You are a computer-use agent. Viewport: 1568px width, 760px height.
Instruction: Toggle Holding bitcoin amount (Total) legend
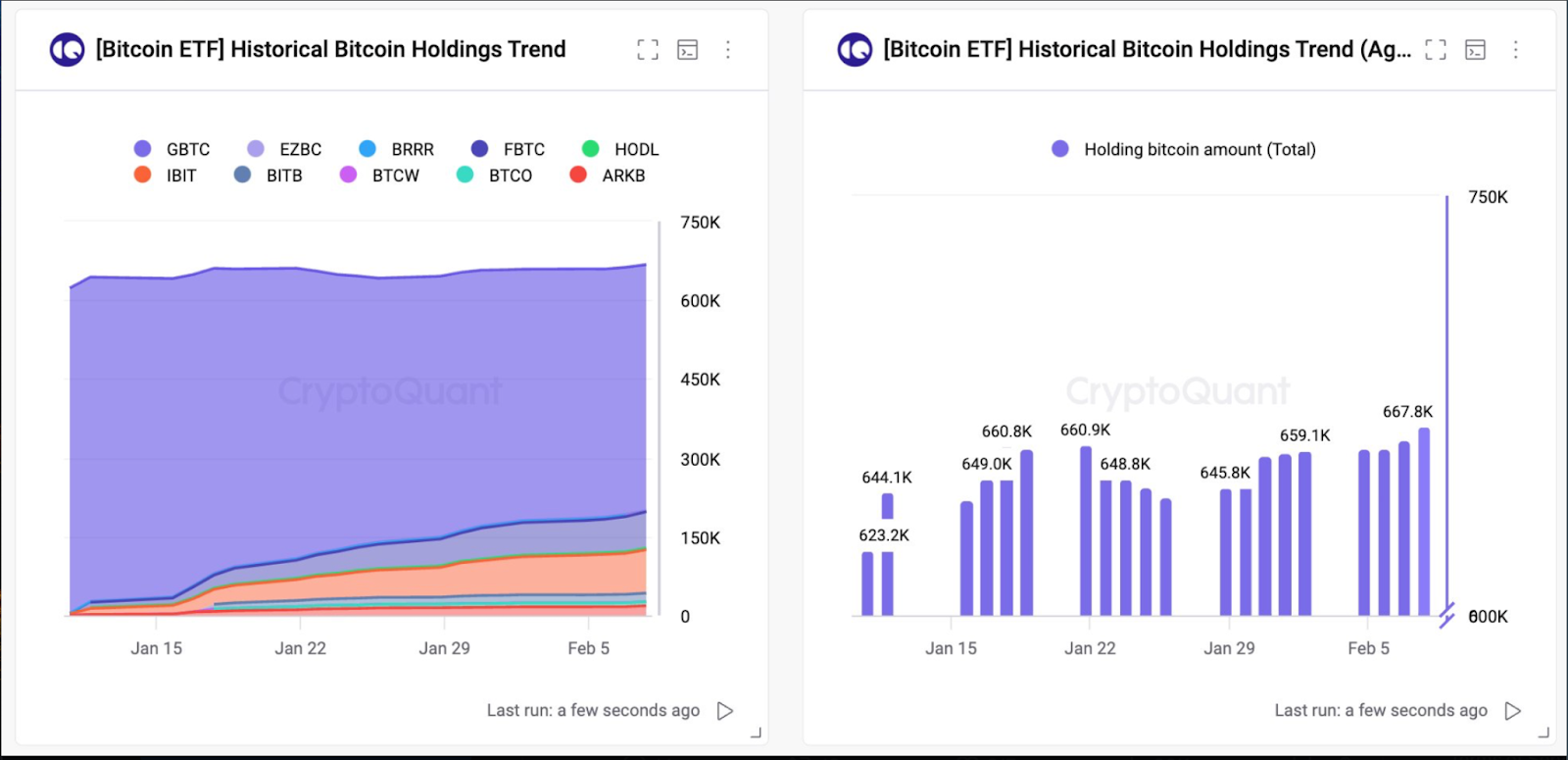[1184, 149]
